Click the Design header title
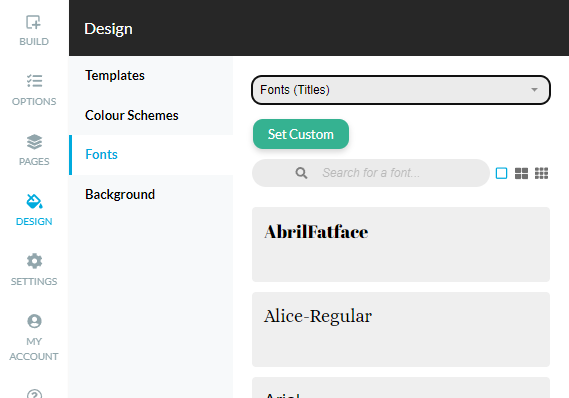Image resolution: width=569 pixels, height=398 pixels. point(109,29)
